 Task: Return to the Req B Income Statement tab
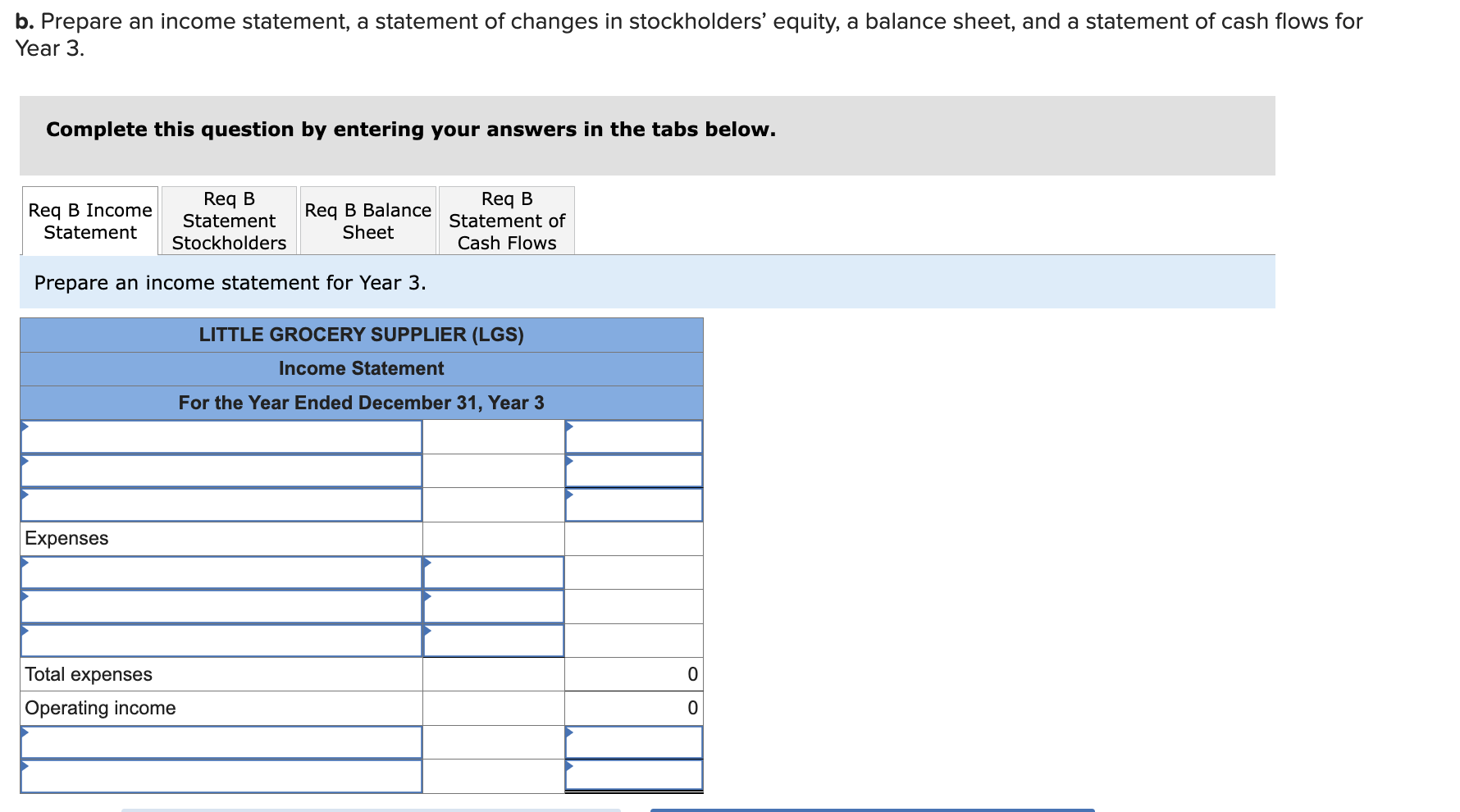click(89, 221)
